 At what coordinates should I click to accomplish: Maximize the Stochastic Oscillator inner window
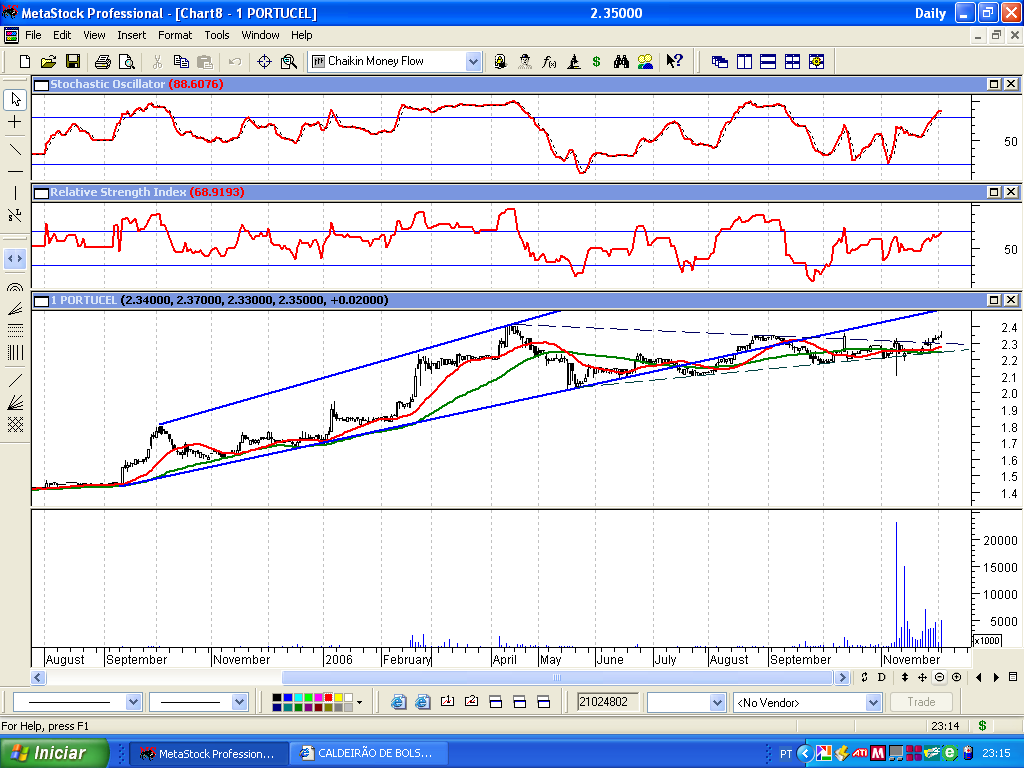(995, 85)
